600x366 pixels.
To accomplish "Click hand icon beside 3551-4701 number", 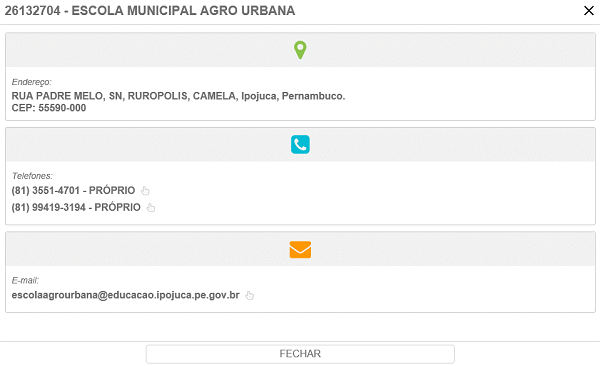I will [x=145, y=190].
